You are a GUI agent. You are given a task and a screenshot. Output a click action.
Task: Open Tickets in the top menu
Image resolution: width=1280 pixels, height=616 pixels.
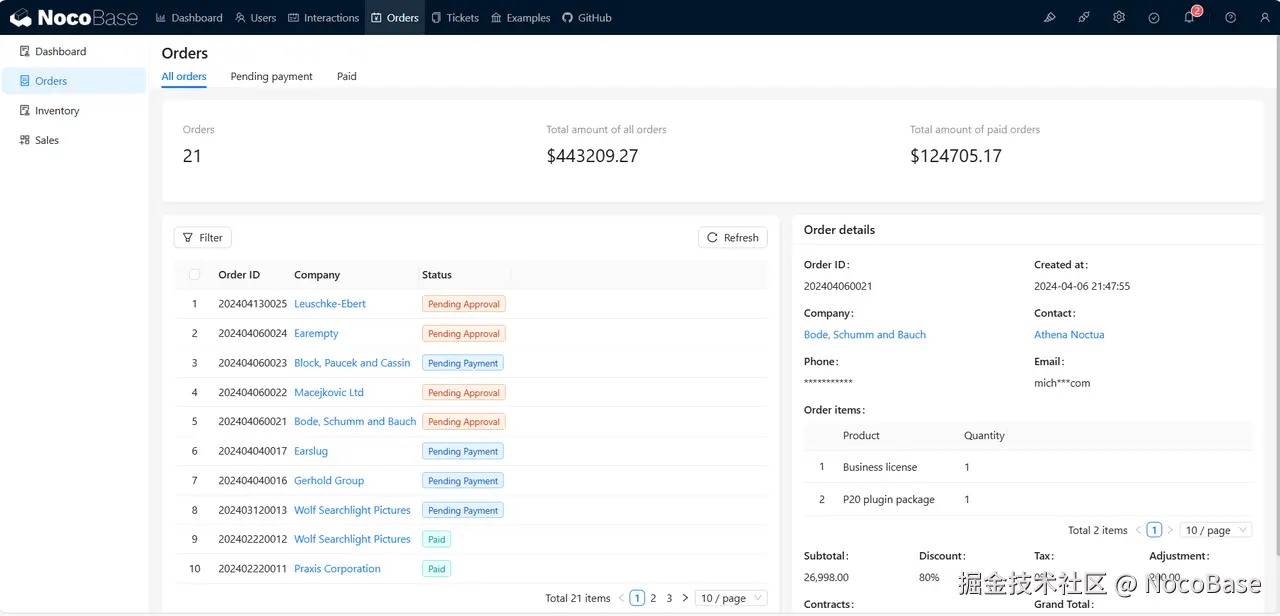(x=455, y=18)
